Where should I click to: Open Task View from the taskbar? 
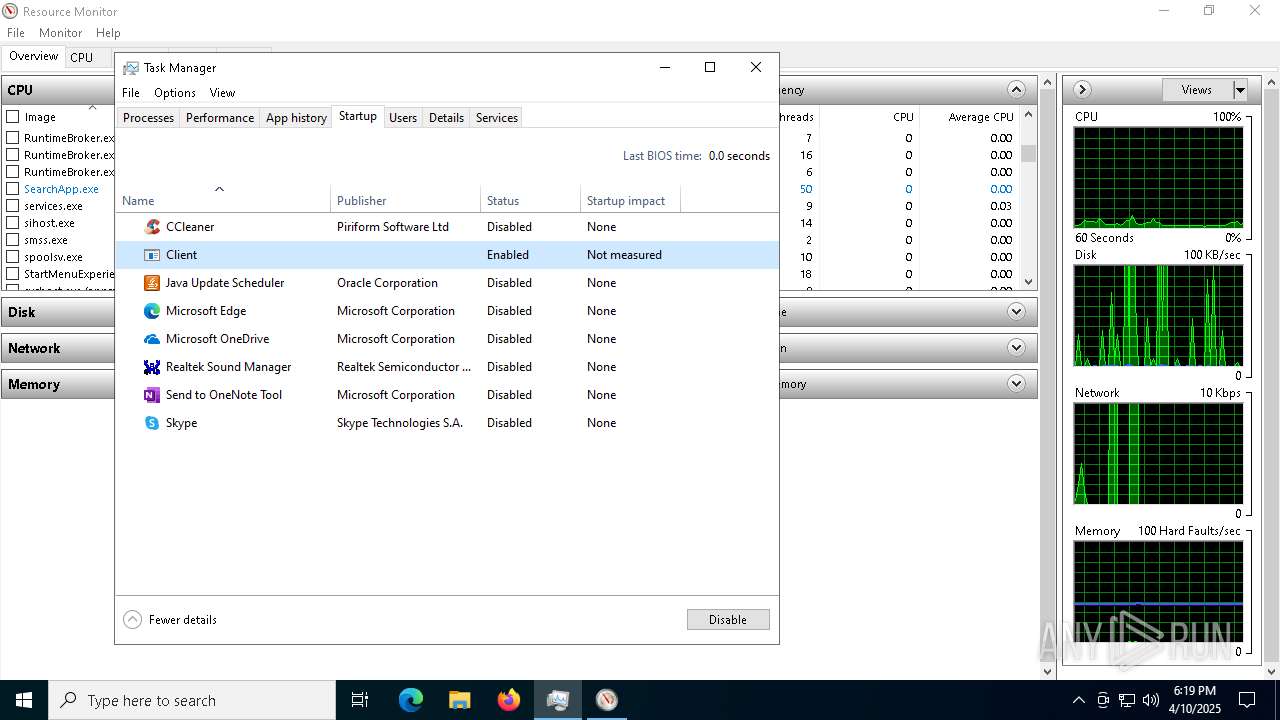tap(360, 700)
